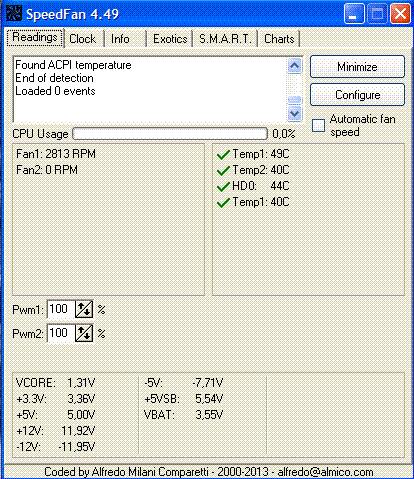
Task: Click the -5V -7,71V voltage reading
Action: pos(183,383)
